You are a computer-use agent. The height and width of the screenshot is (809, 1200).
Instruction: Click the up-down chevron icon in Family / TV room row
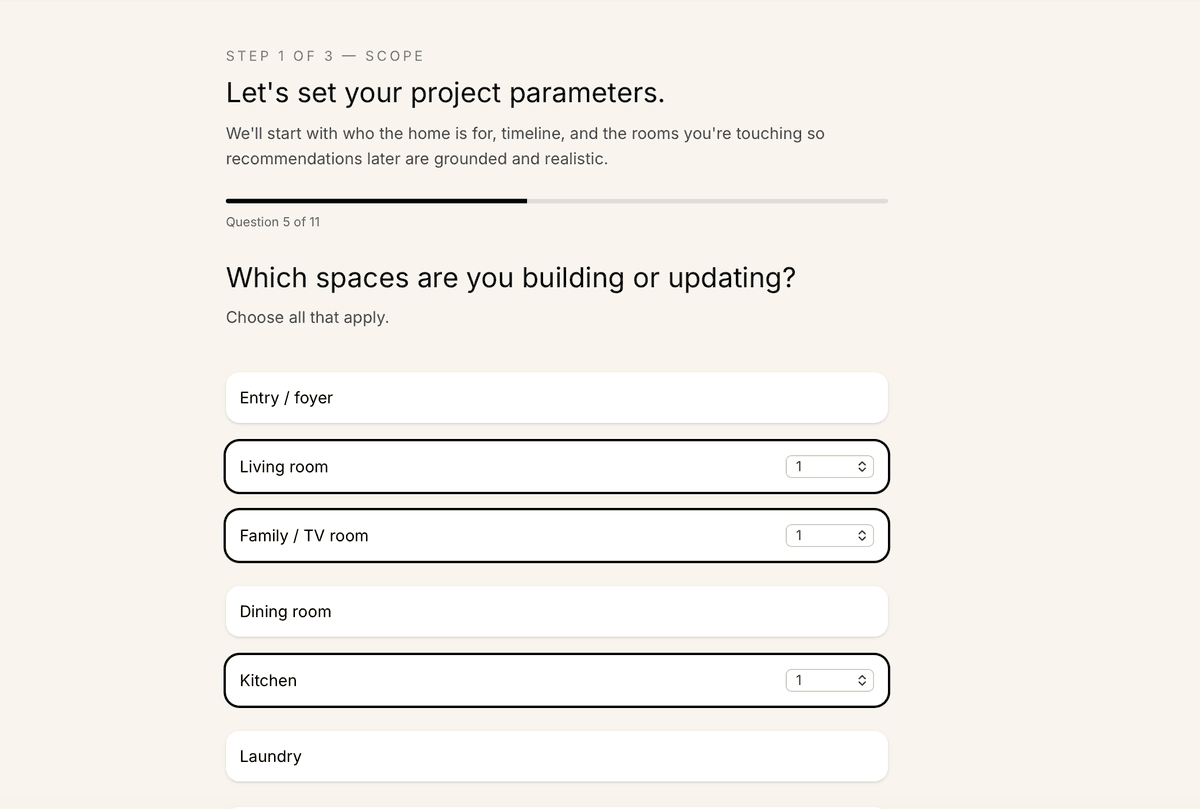[x=861, y=536]
